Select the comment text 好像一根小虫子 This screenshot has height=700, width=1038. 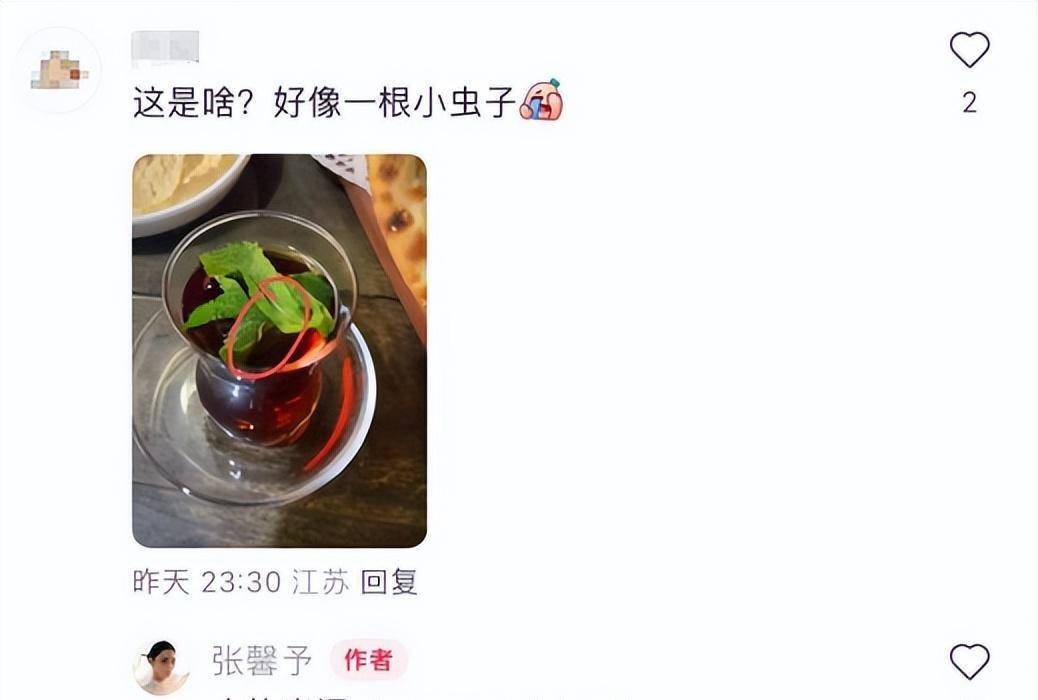click(395, 103)
